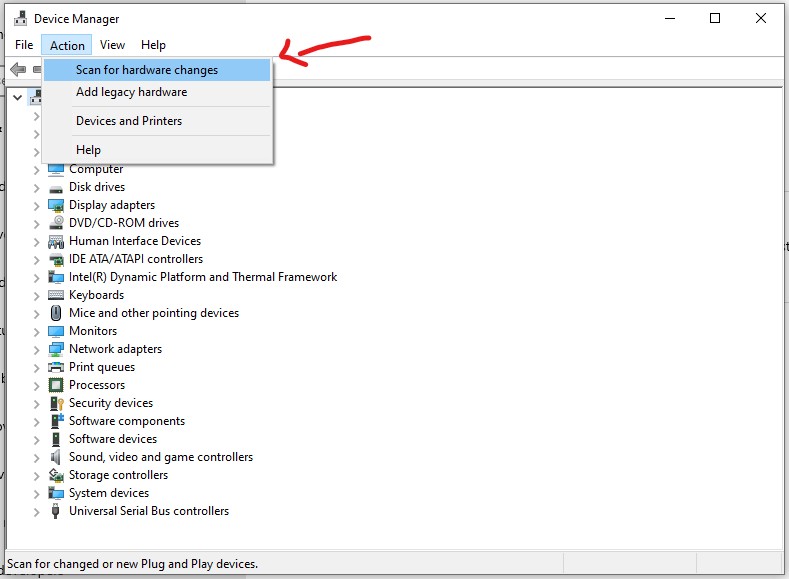Select the Storage controllers label

(118, 475)
